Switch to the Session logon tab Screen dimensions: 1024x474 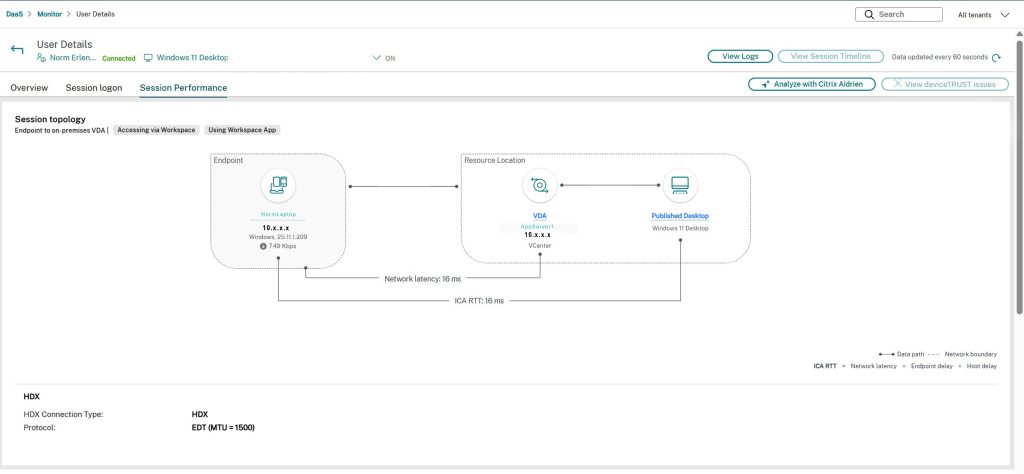[94, 87]
